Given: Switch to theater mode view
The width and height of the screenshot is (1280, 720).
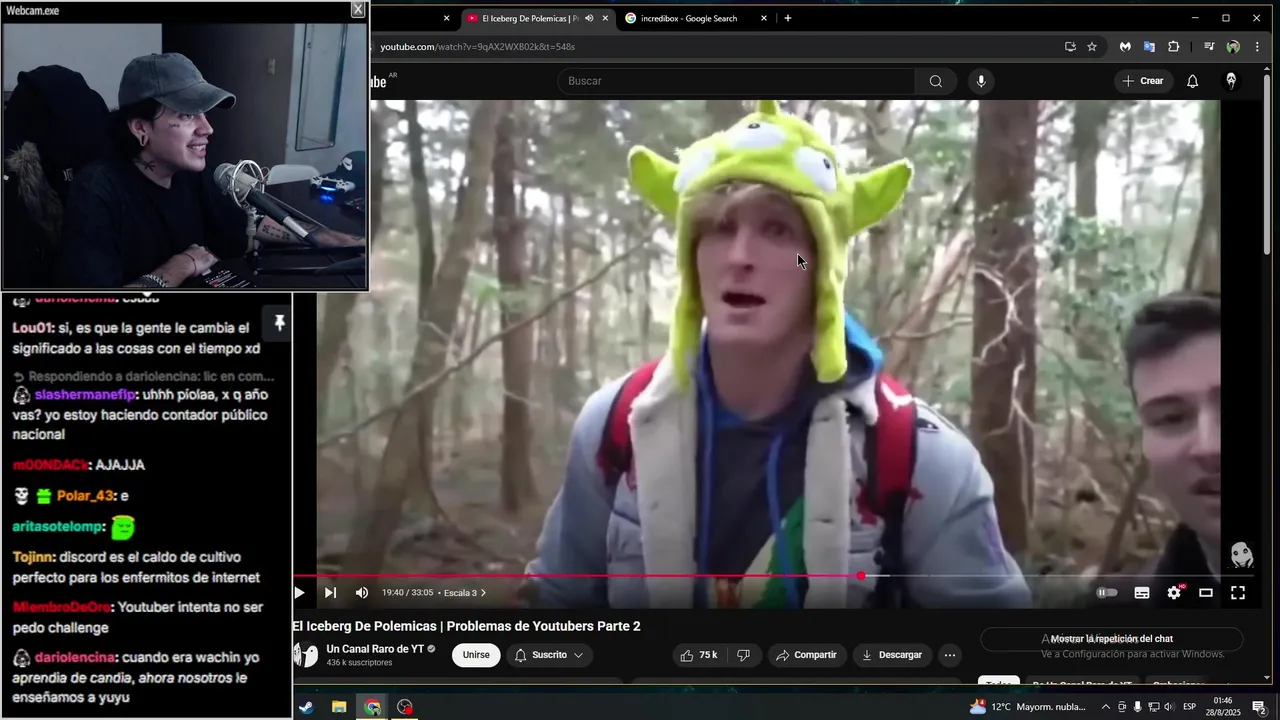Looking at the screenshot, I should (x=1206, y=593).
